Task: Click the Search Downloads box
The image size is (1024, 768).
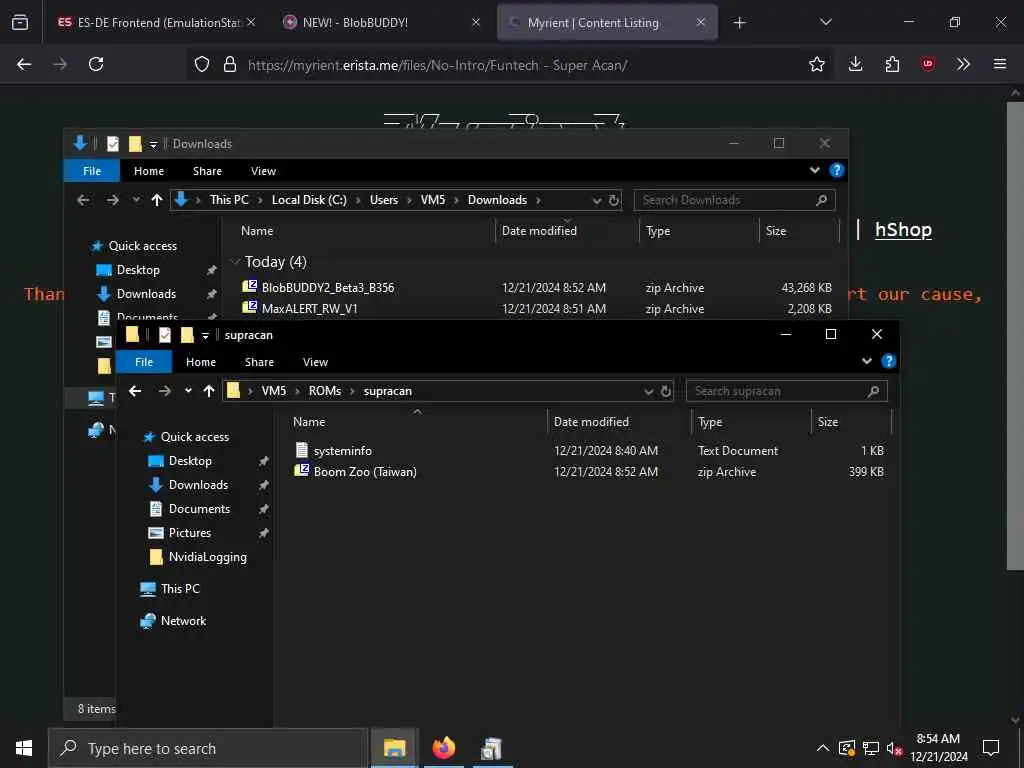Action: (734, 200)
